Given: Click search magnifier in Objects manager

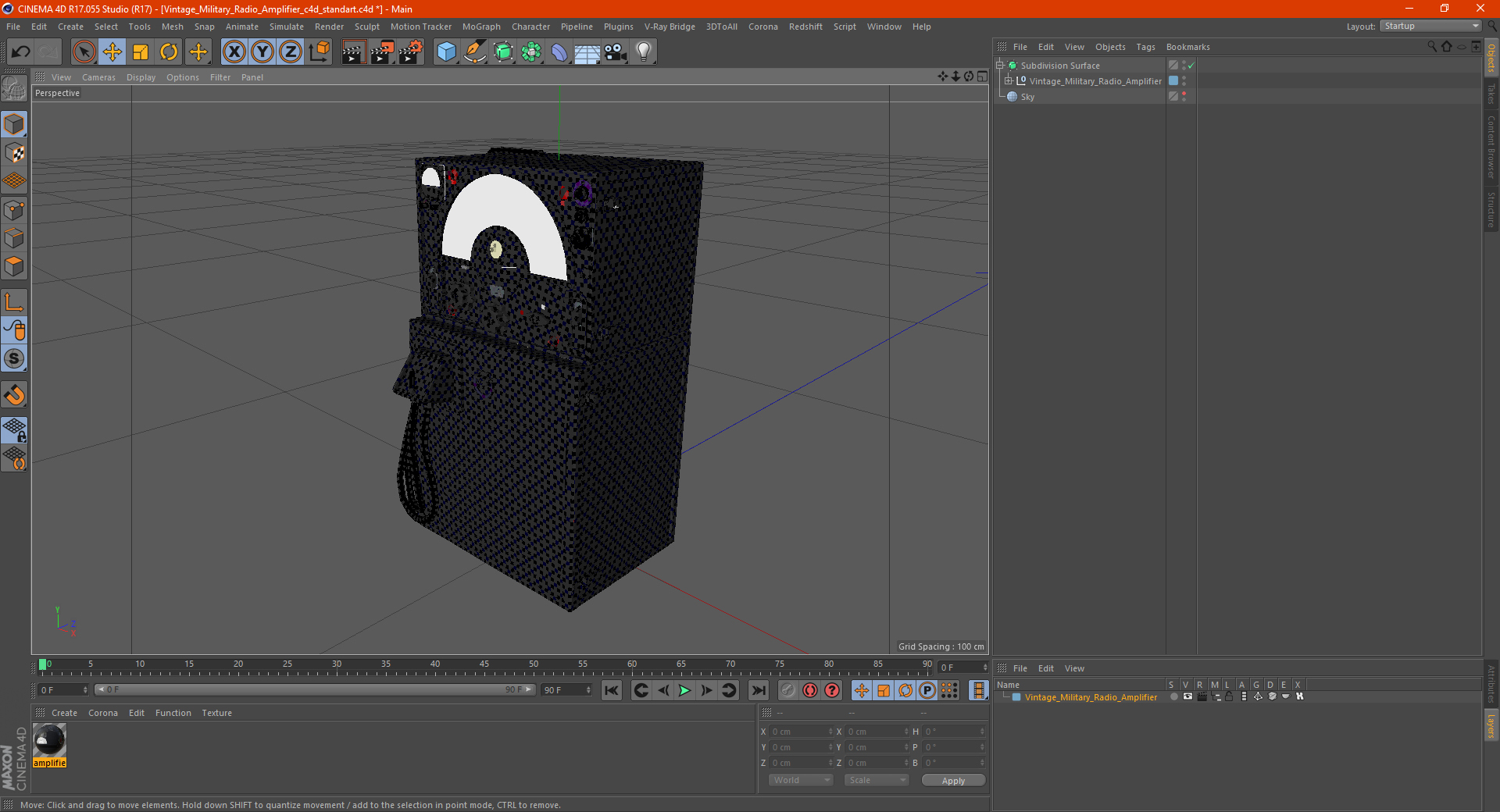Looking at the screenshot, I should point(1432,47).
